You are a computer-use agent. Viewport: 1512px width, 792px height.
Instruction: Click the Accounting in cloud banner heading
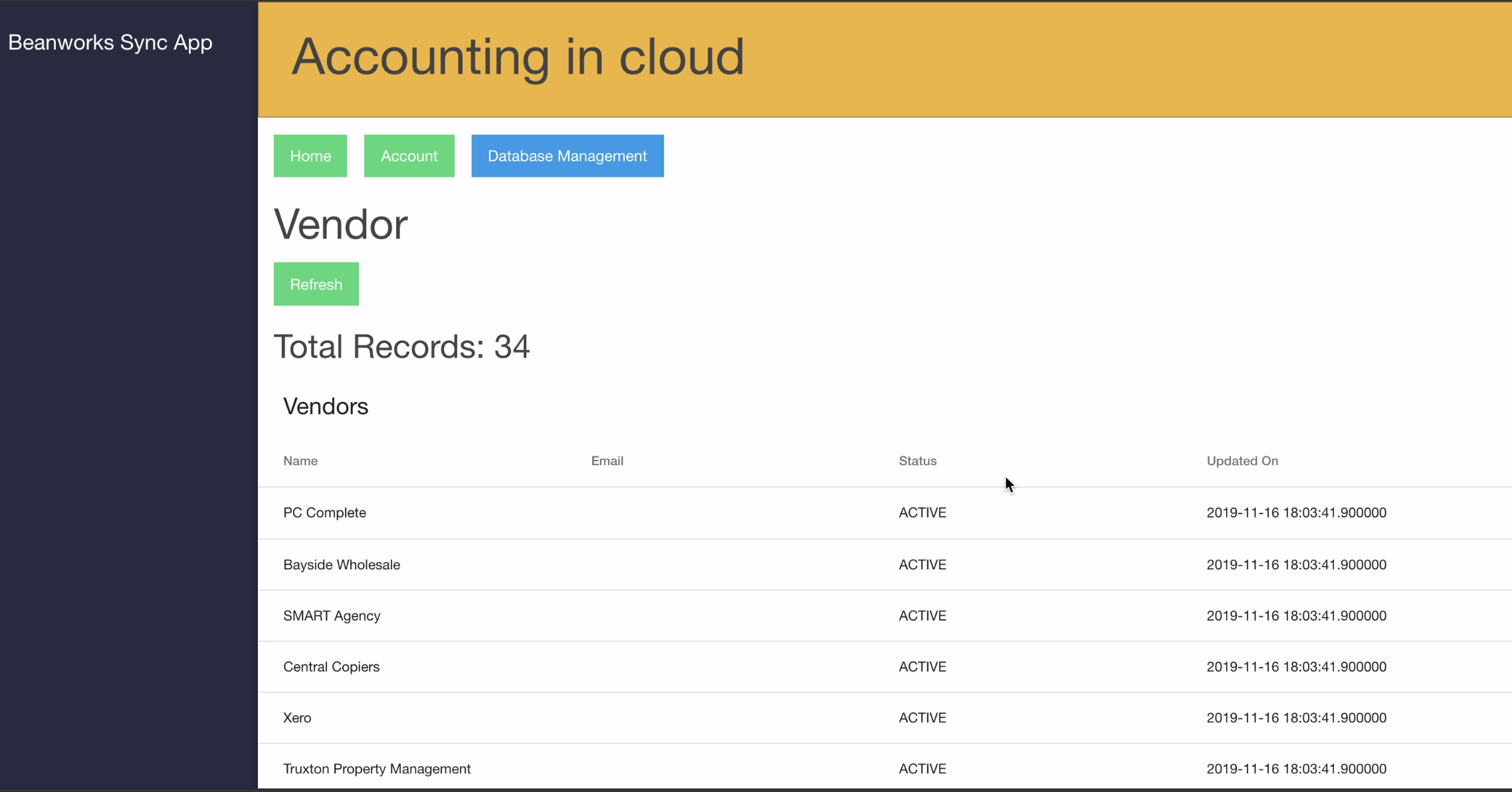518,56
